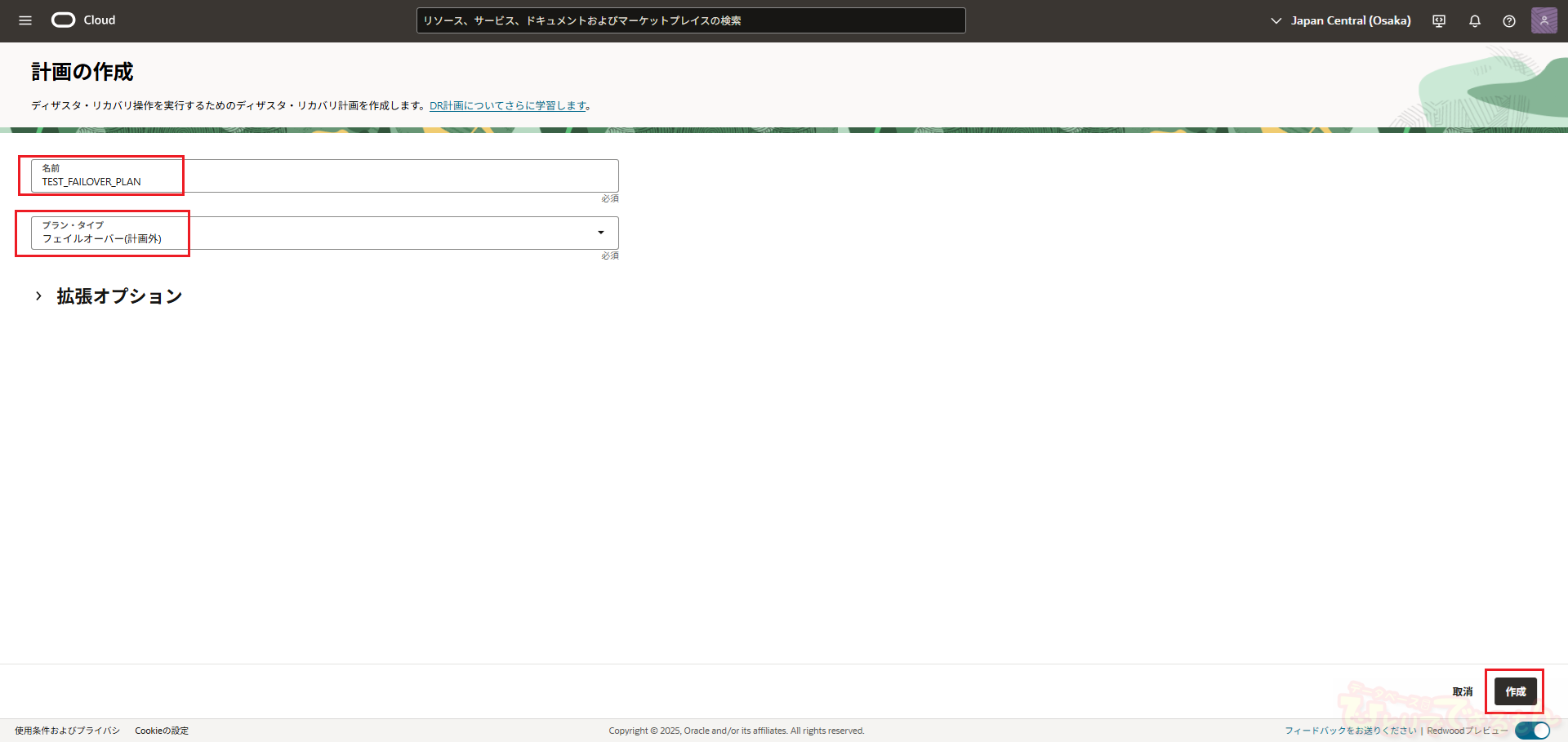This screenshot has height=742, width=1568.
Task: Click the フィードバックをお送りください link
Action: 1350,731
